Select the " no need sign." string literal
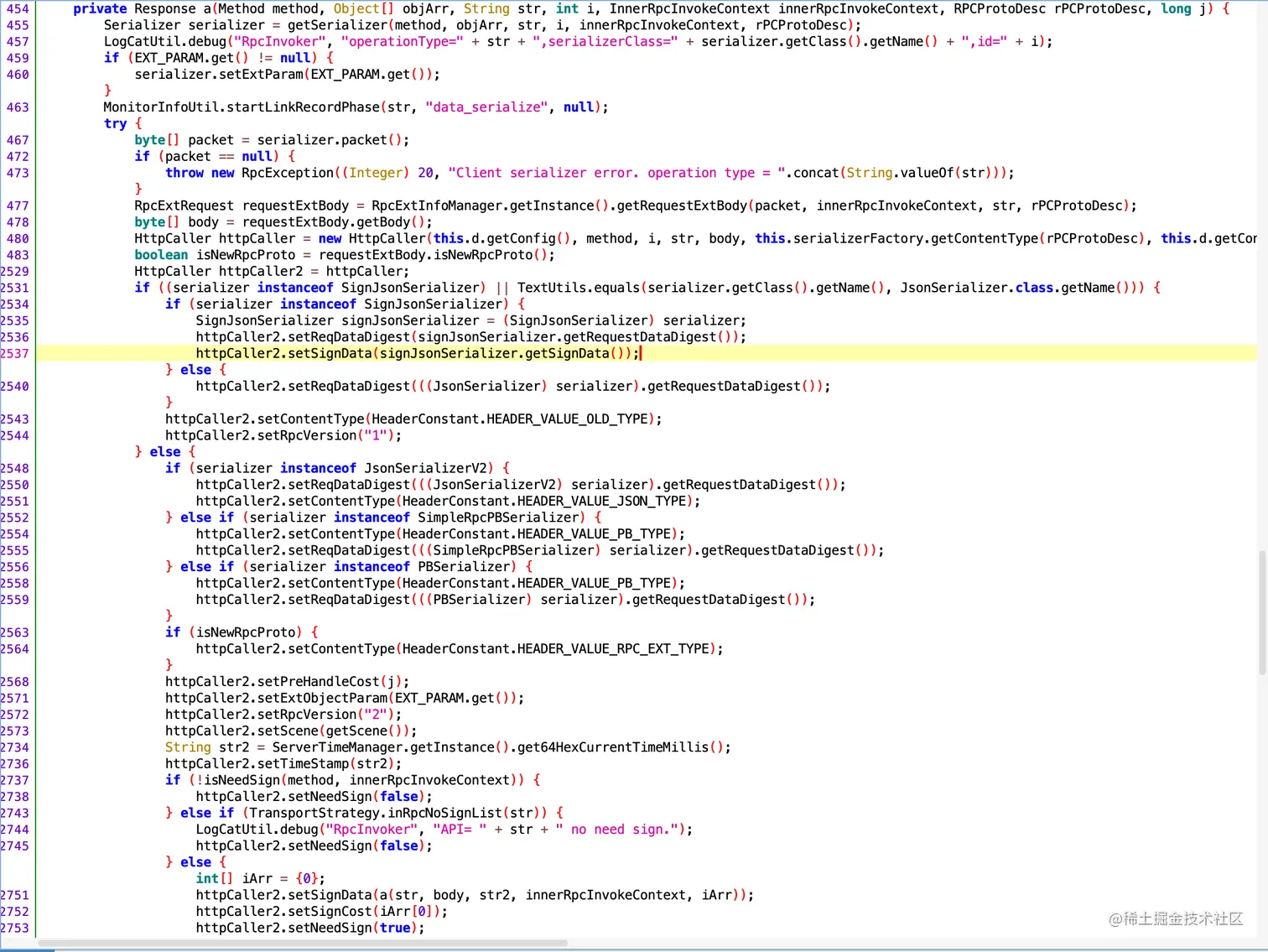 pos(616,830)
